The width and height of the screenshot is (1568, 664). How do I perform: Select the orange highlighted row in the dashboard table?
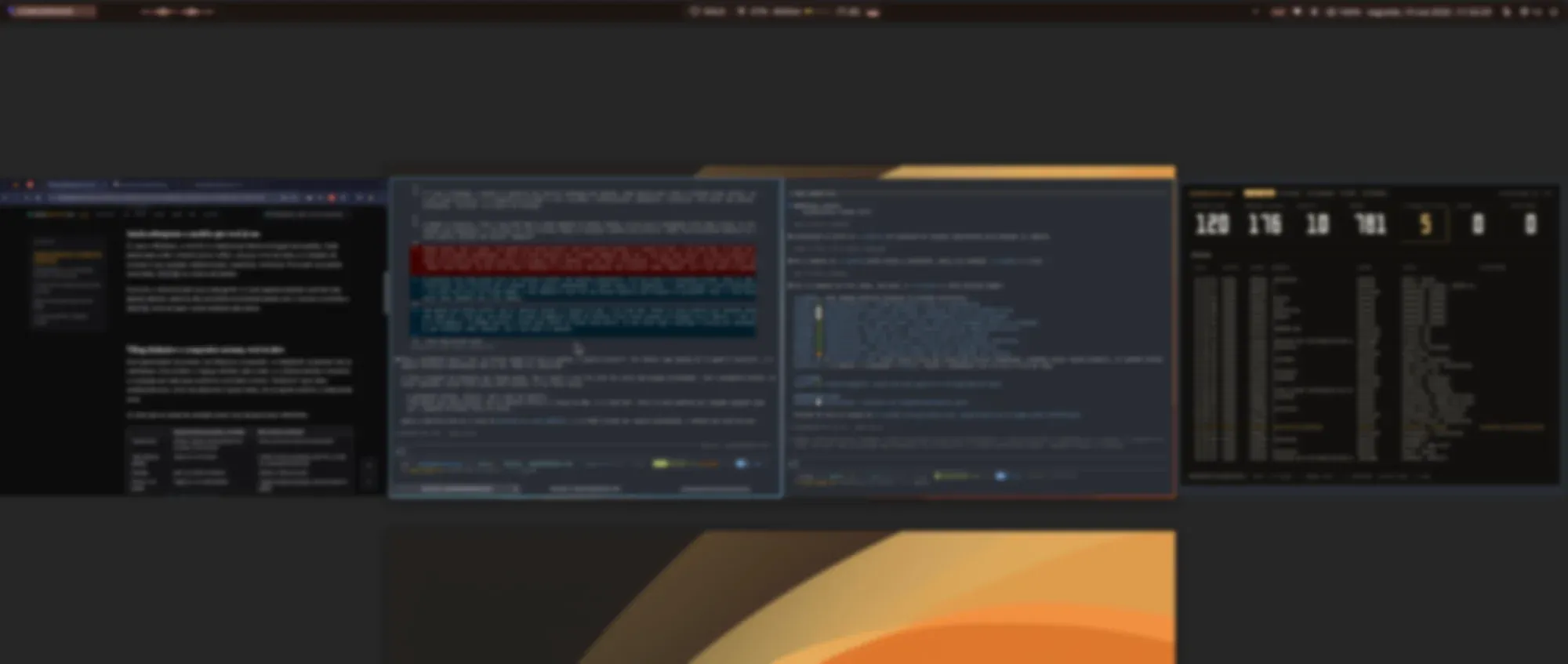(x=1368, y=427)
